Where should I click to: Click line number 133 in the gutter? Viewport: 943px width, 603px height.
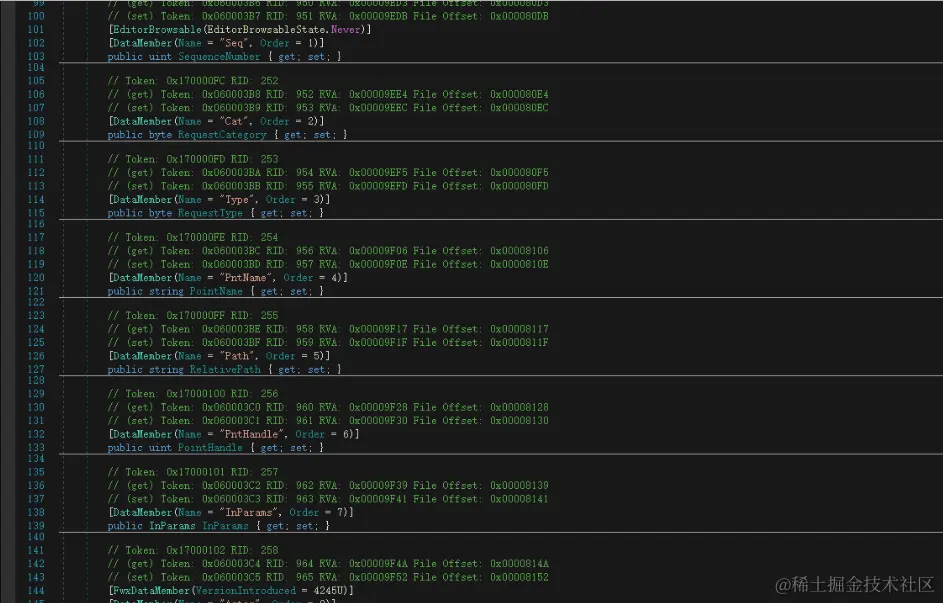tap(36, 447)
